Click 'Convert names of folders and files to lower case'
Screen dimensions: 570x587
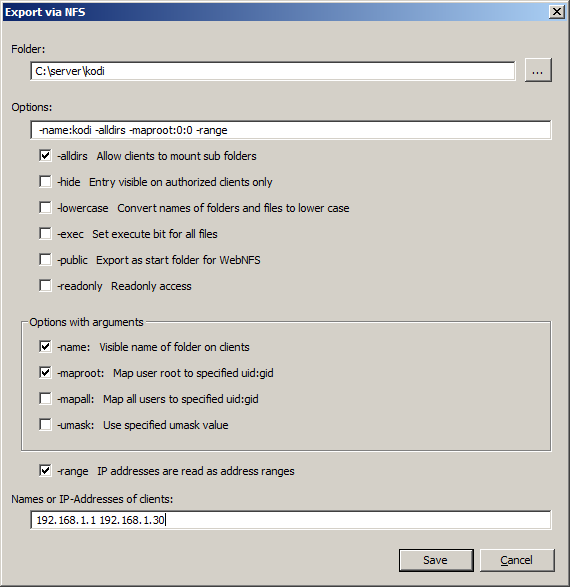click(233, 208)
